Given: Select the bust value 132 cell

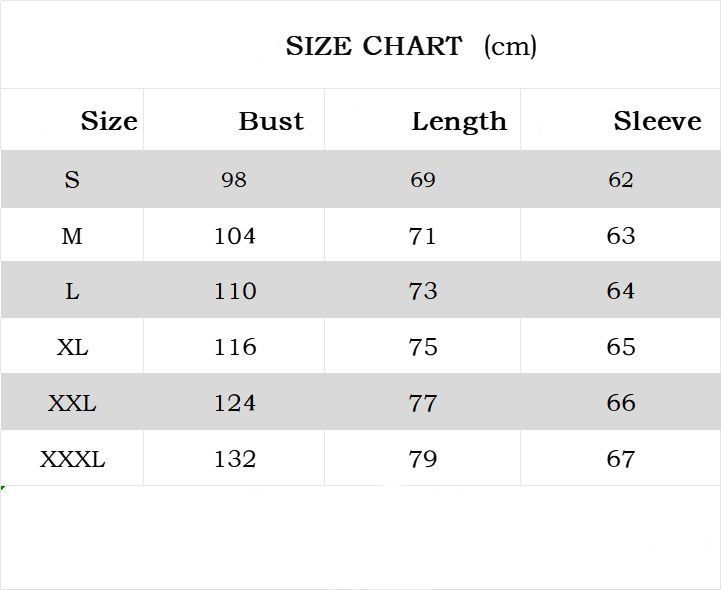Looking at the screenshot, I should click(235, 459).
